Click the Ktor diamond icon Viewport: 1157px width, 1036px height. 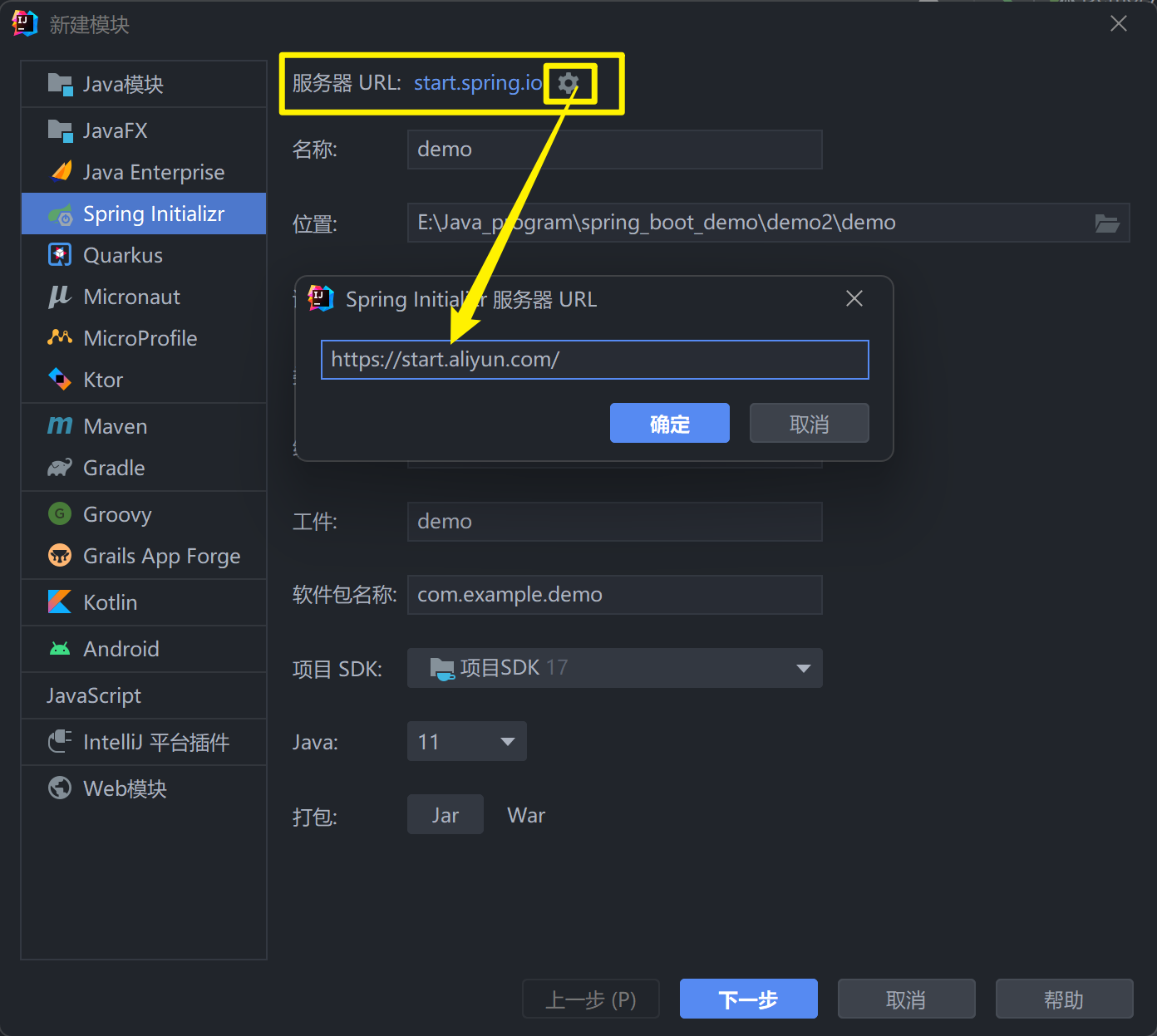click(60, 380)
